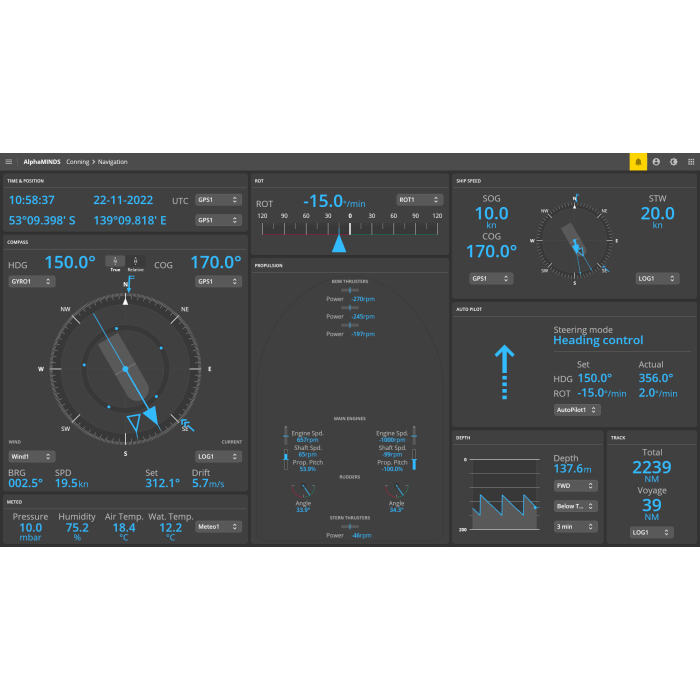Click the right rudder angle gauge
The height and width of the screenshot is (700, 700).
(398, 491)
